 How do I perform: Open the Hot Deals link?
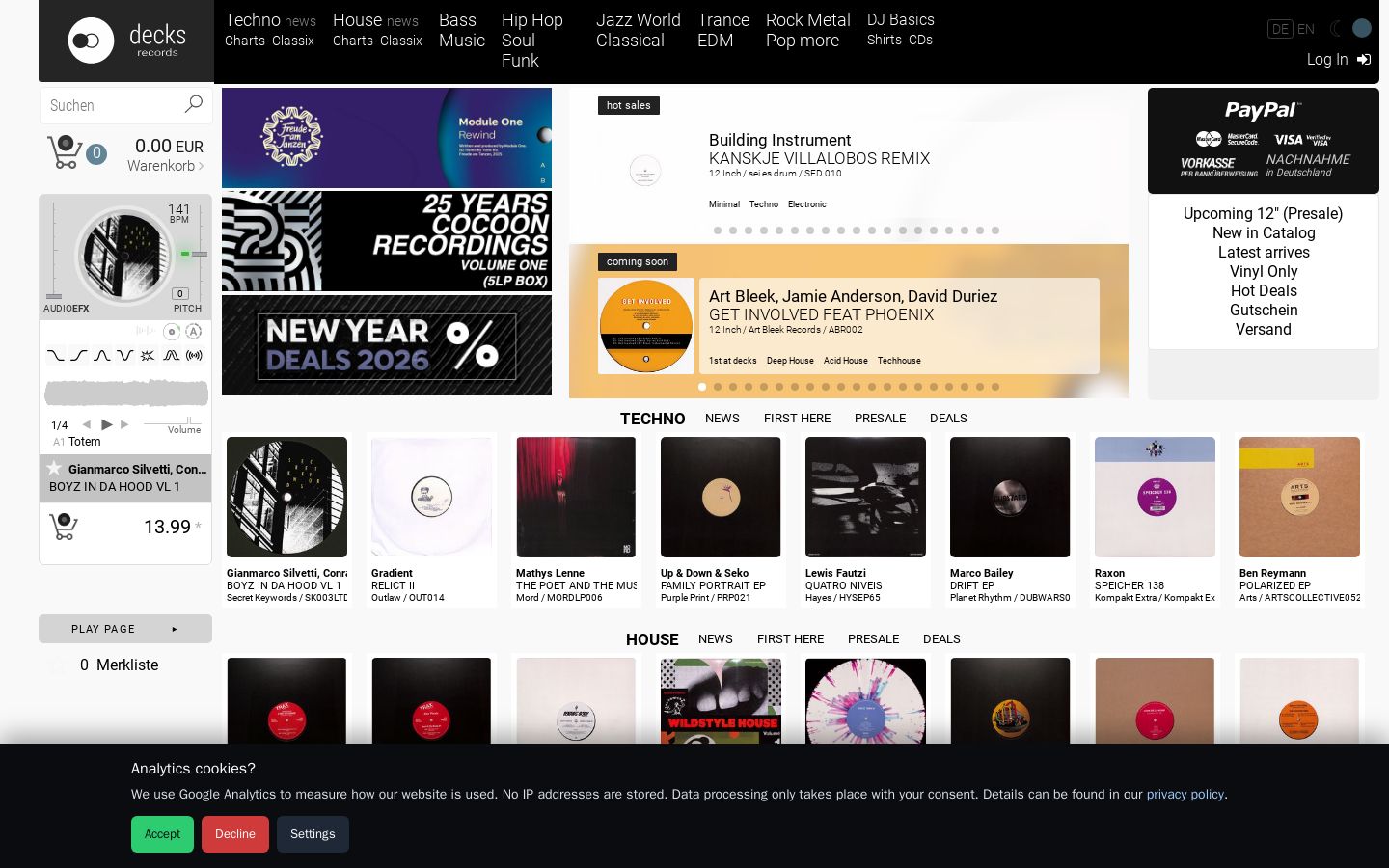pos(1264,291)
